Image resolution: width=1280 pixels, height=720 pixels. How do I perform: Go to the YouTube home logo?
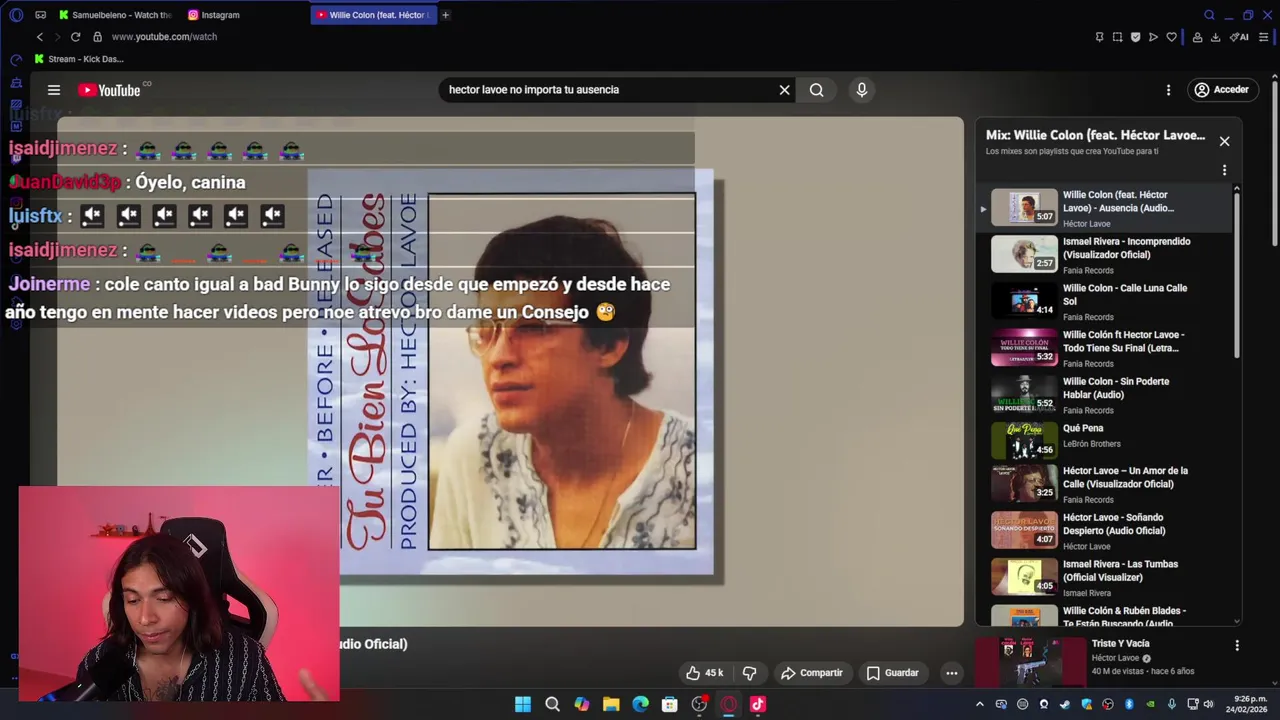pos(109,90)
